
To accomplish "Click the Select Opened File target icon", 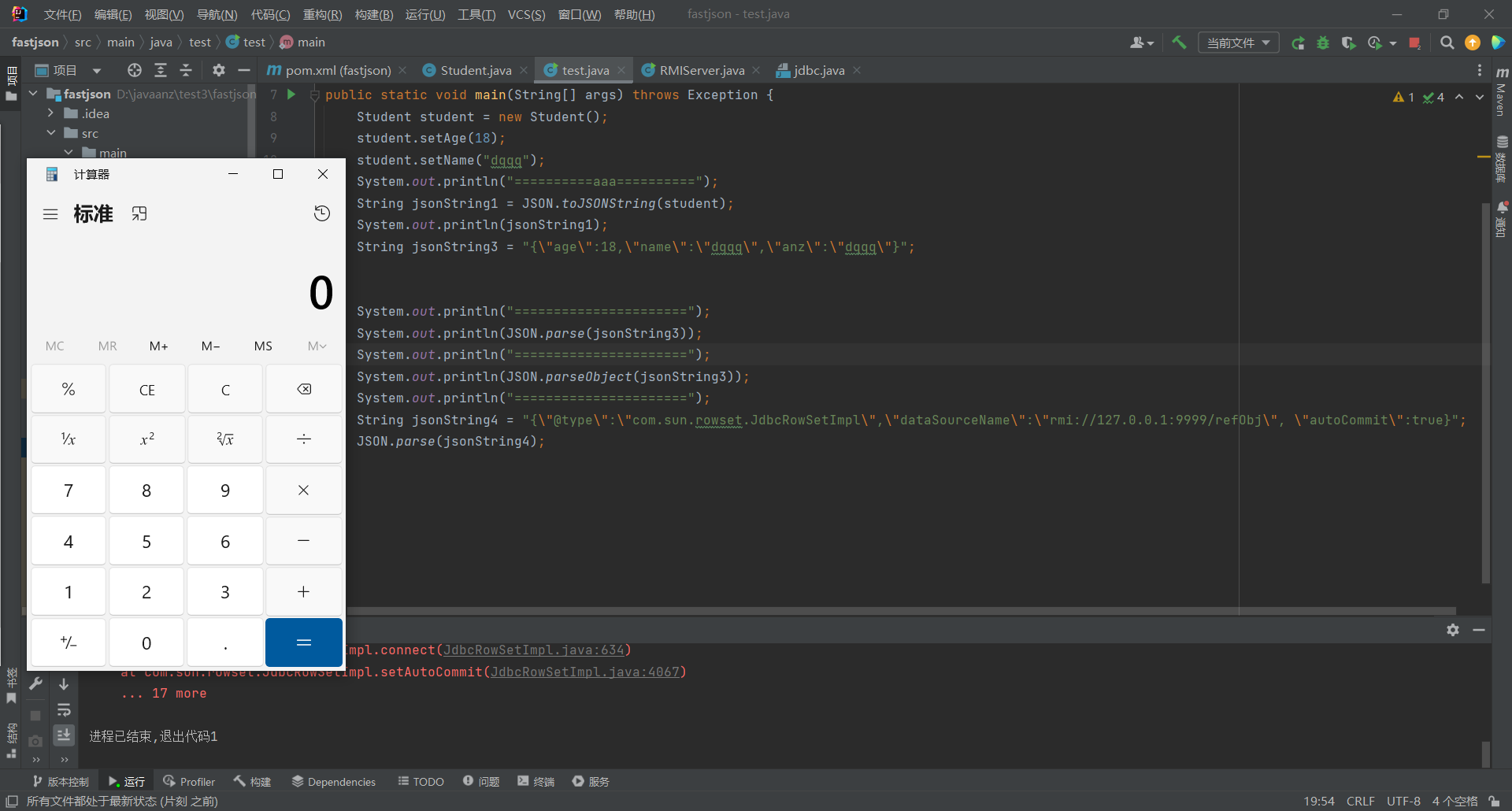I will click(x=135, y=70).
